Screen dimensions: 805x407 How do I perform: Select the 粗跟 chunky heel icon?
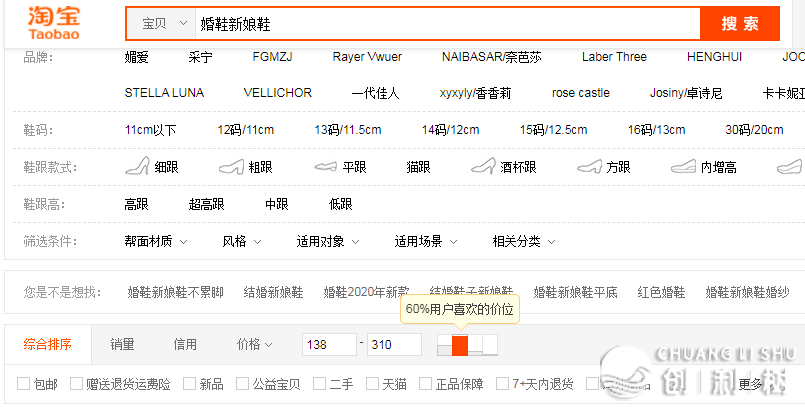click(x=231, y=166)
